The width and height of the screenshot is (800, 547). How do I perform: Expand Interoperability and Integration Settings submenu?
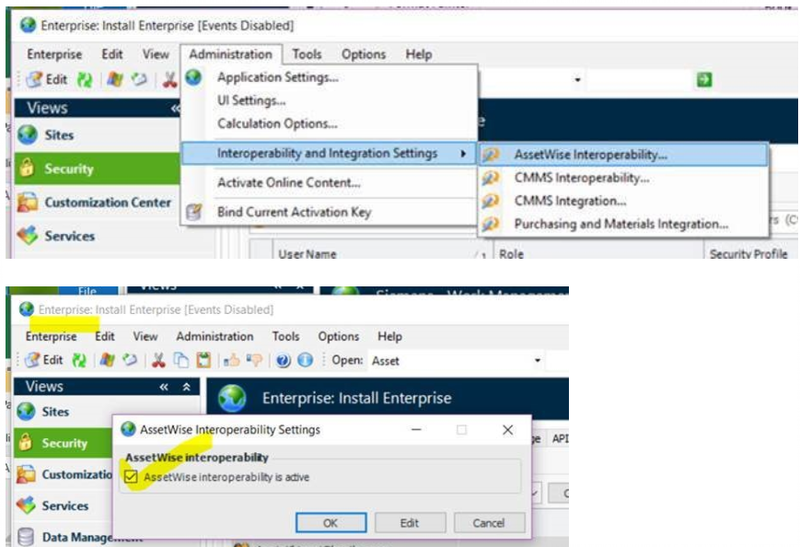click(x=329, y=153)
